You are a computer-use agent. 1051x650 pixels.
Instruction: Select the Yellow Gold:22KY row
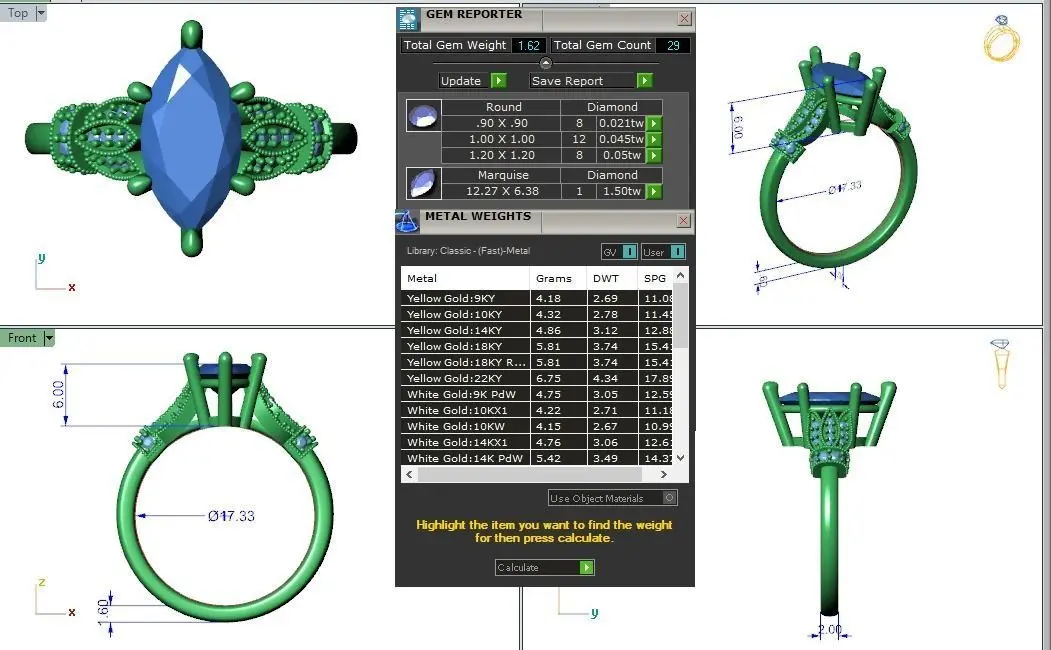point(537,379)
